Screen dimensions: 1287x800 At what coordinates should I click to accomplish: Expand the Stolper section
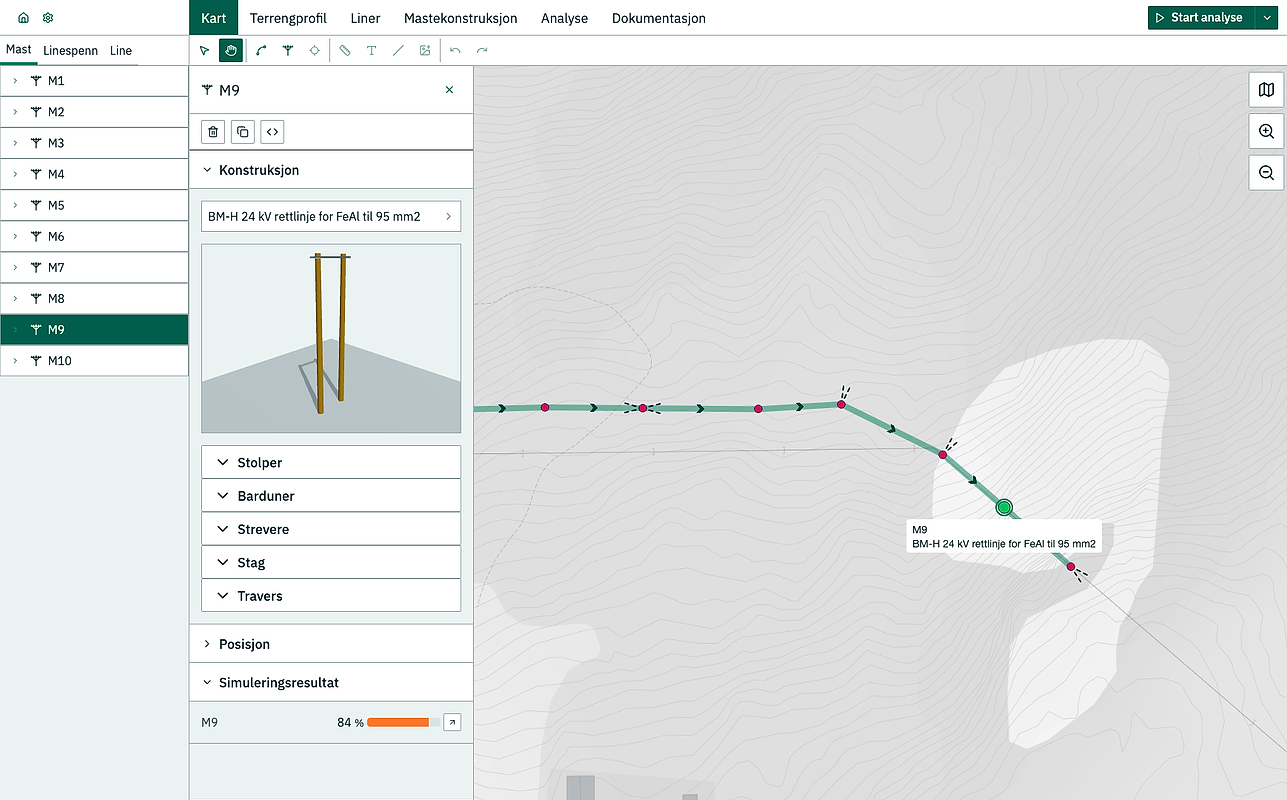(331, 462)
